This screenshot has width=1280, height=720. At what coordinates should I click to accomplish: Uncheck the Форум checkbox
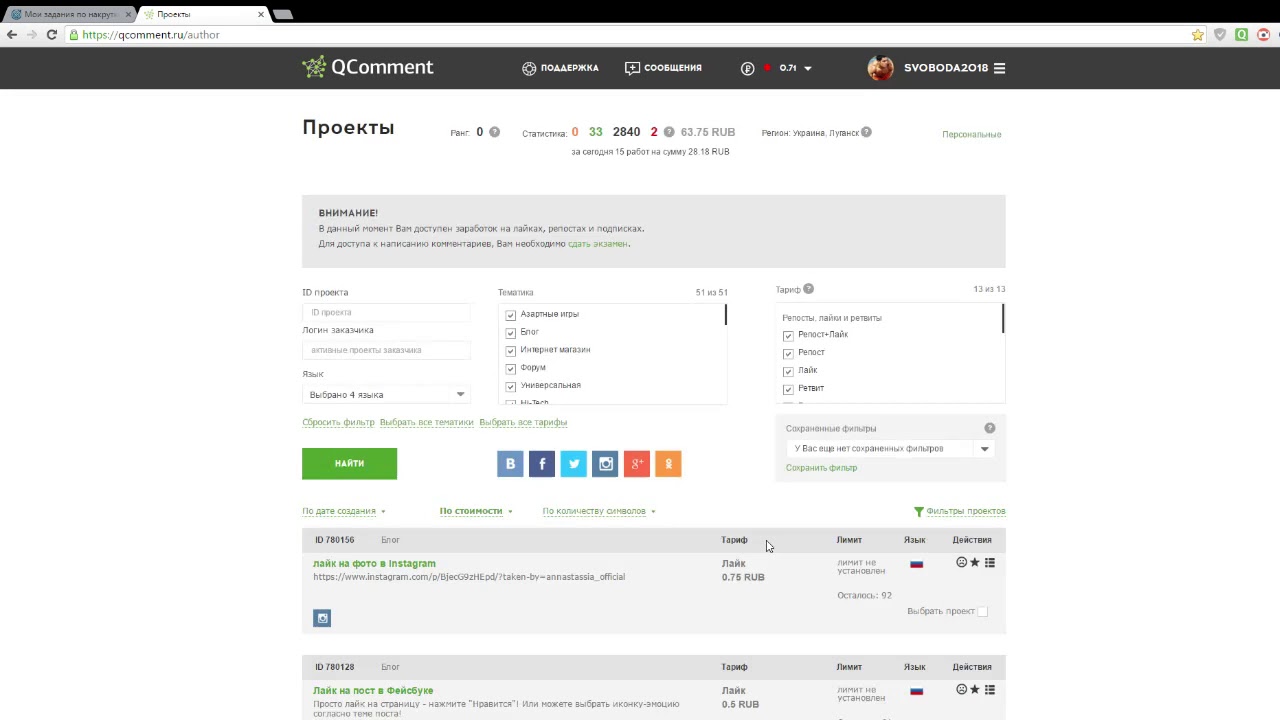click(x=511, y=368)
